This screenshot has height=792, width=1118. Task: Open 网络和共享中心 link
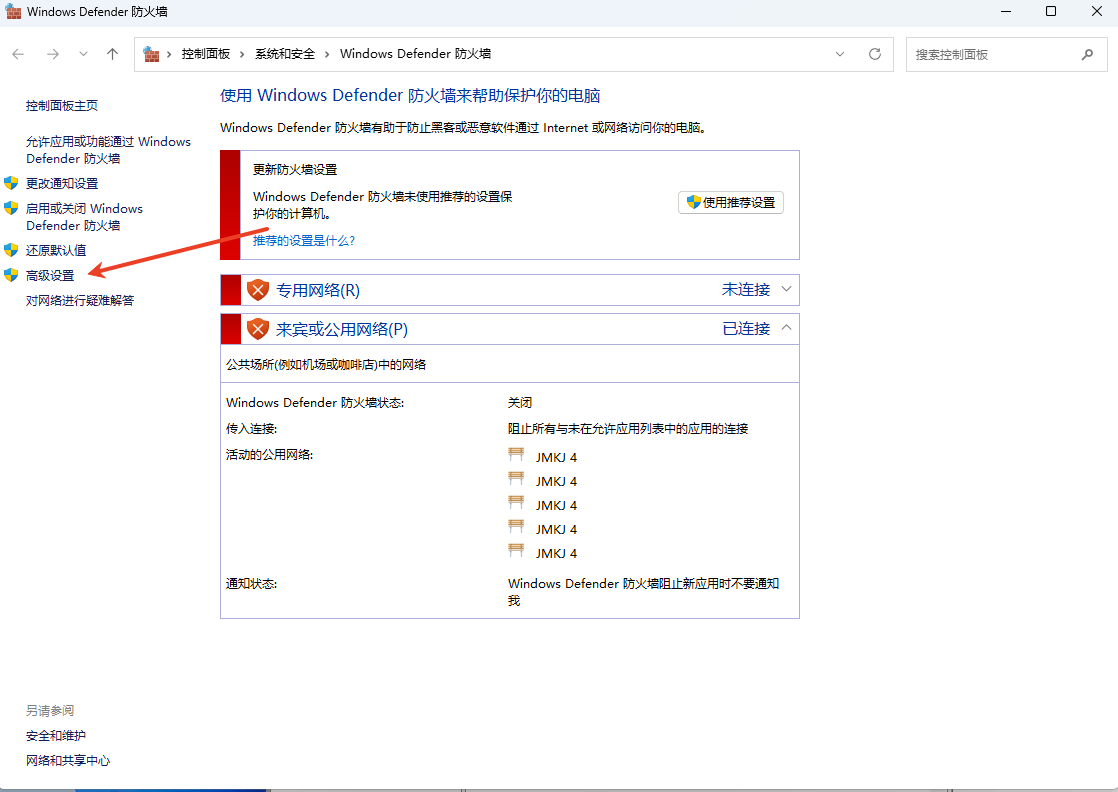[68, 761]
